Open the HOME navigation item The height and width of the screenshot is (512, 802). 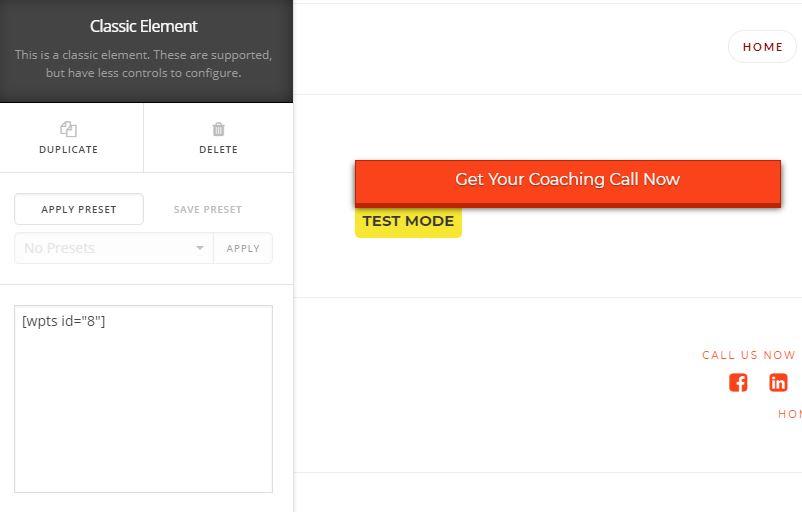point(762,47)
